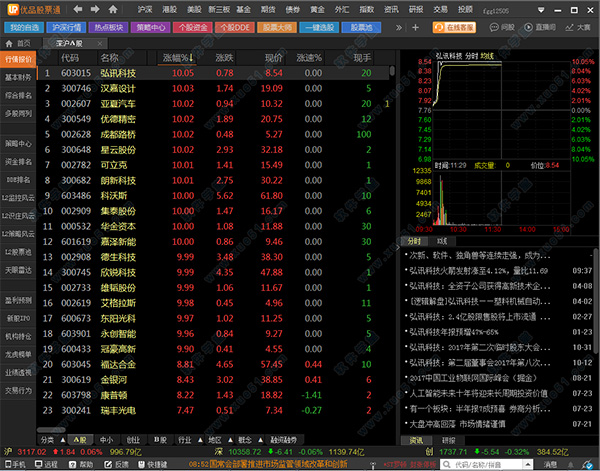Select 天眼雷达 in sidebar

point(18,270)
